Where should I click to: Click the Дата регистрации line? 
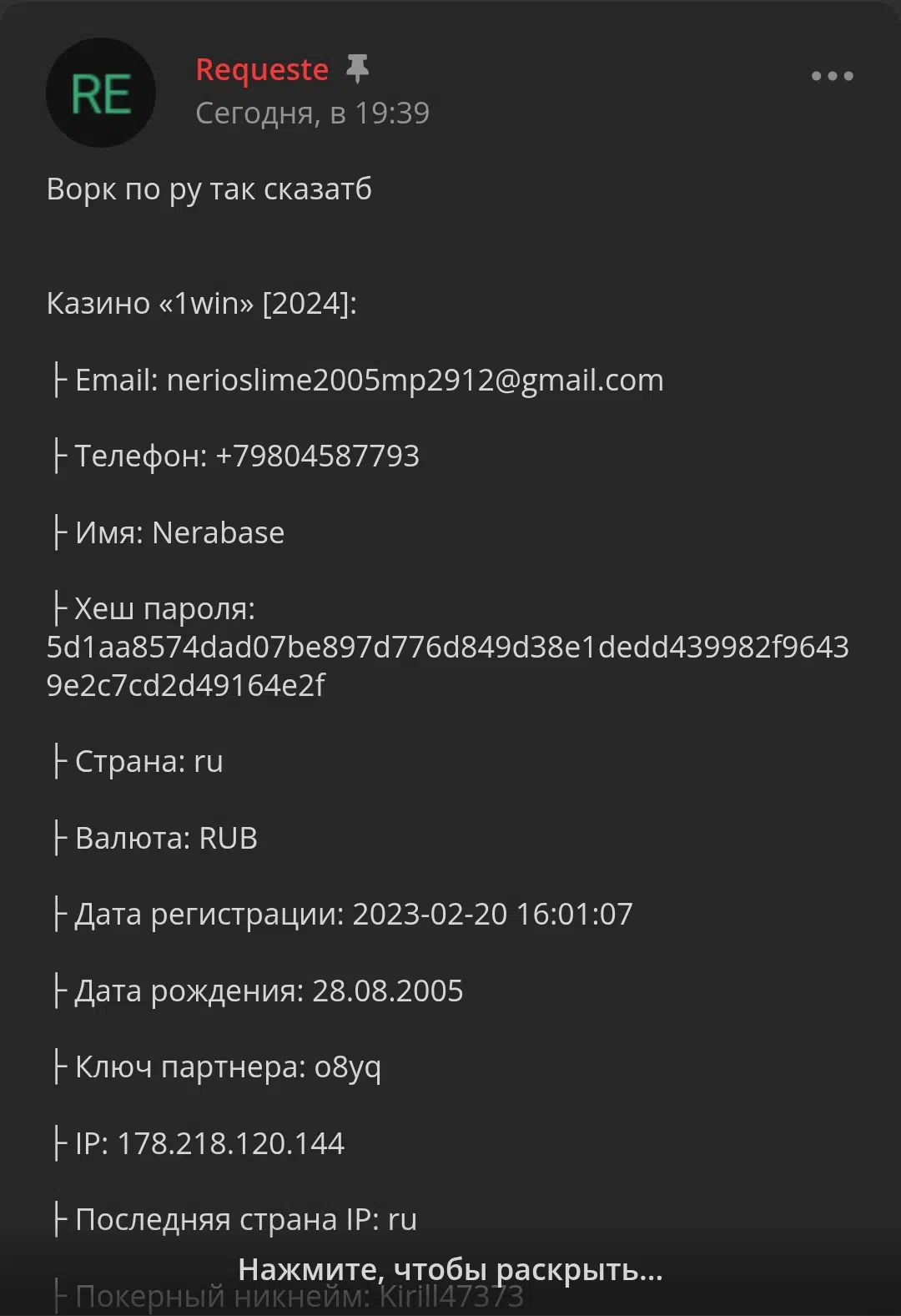pyautogui.click(x=341, y=915)
